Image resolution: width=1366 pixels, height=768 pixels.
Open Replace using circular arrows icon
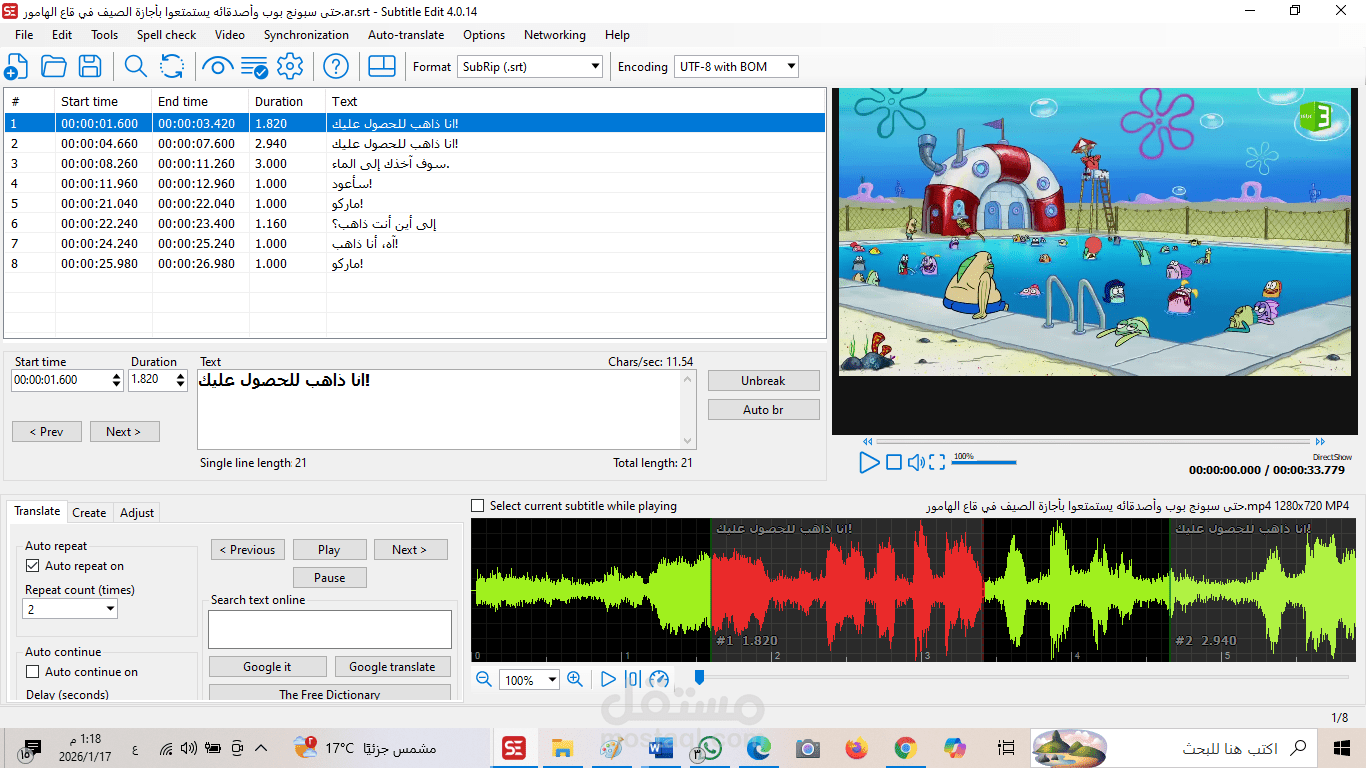pyautogui.click(x=172, y=67)
